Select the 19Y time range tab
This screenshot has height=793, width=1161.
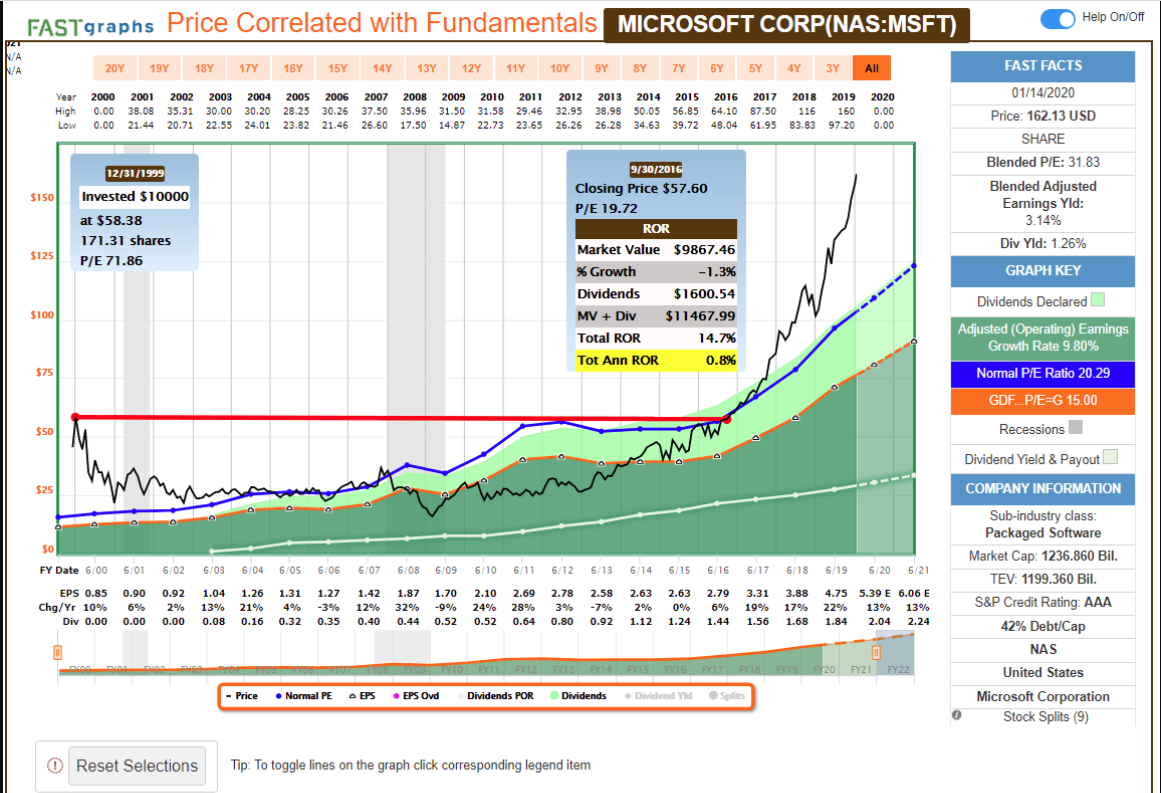tap(159, 68)
